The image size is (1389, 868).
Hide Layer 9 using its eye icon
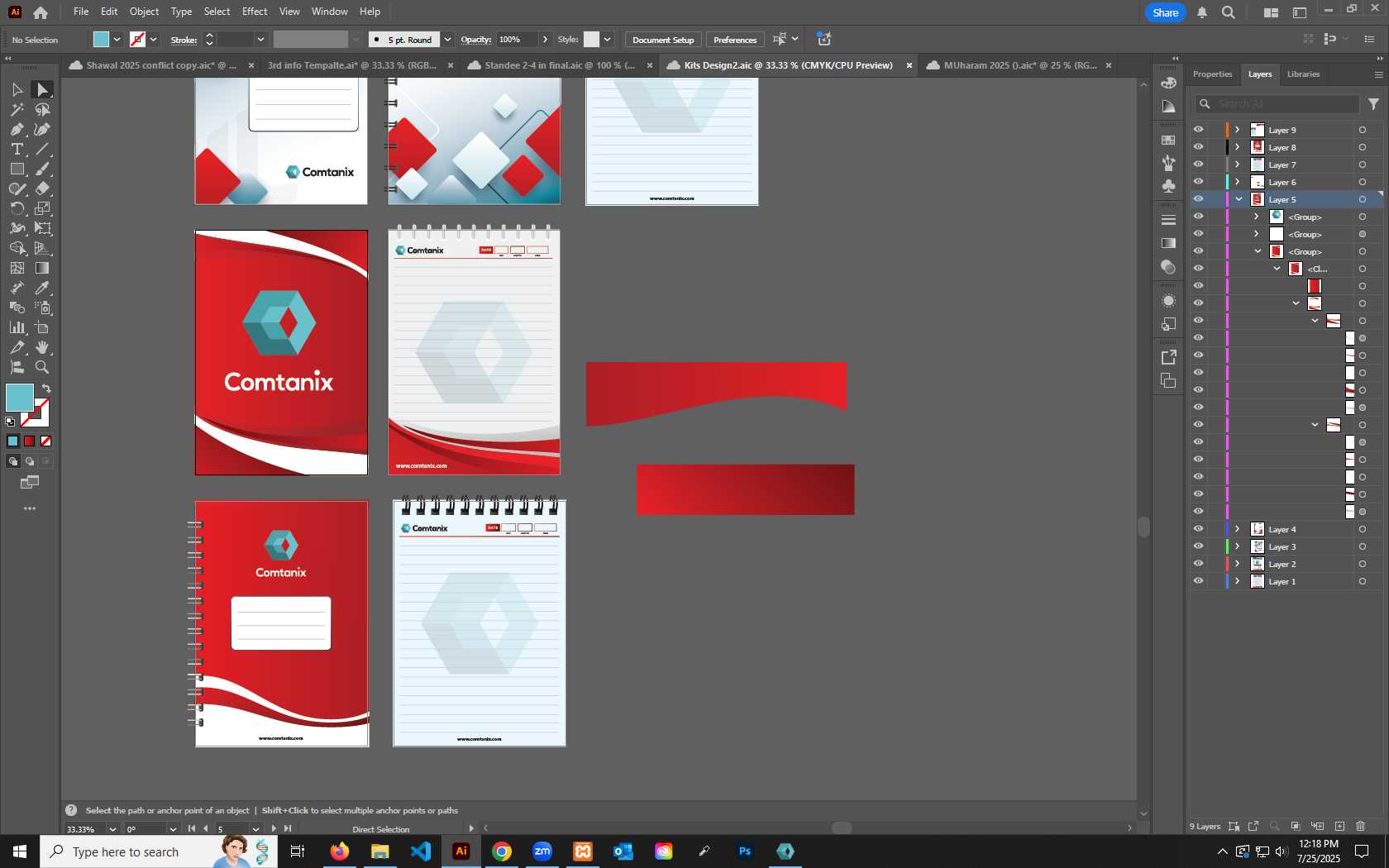coord(1198,130)
